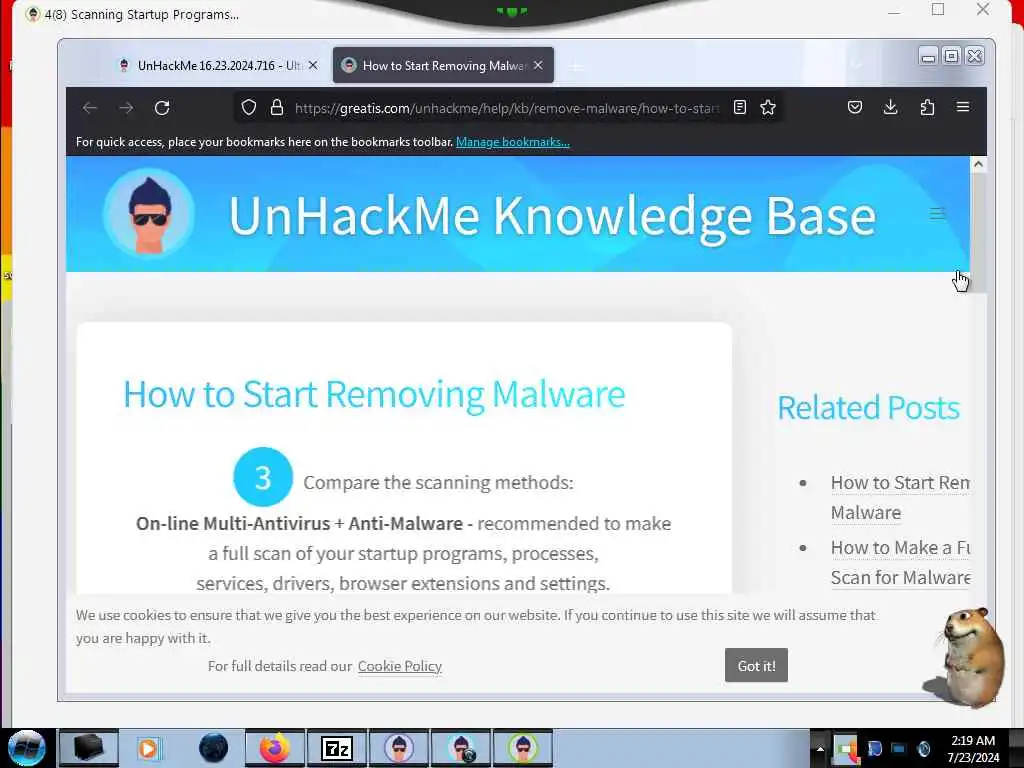Click the UnHackMe avatar logo in banner
1024x768 pixels.
point(149,214)
